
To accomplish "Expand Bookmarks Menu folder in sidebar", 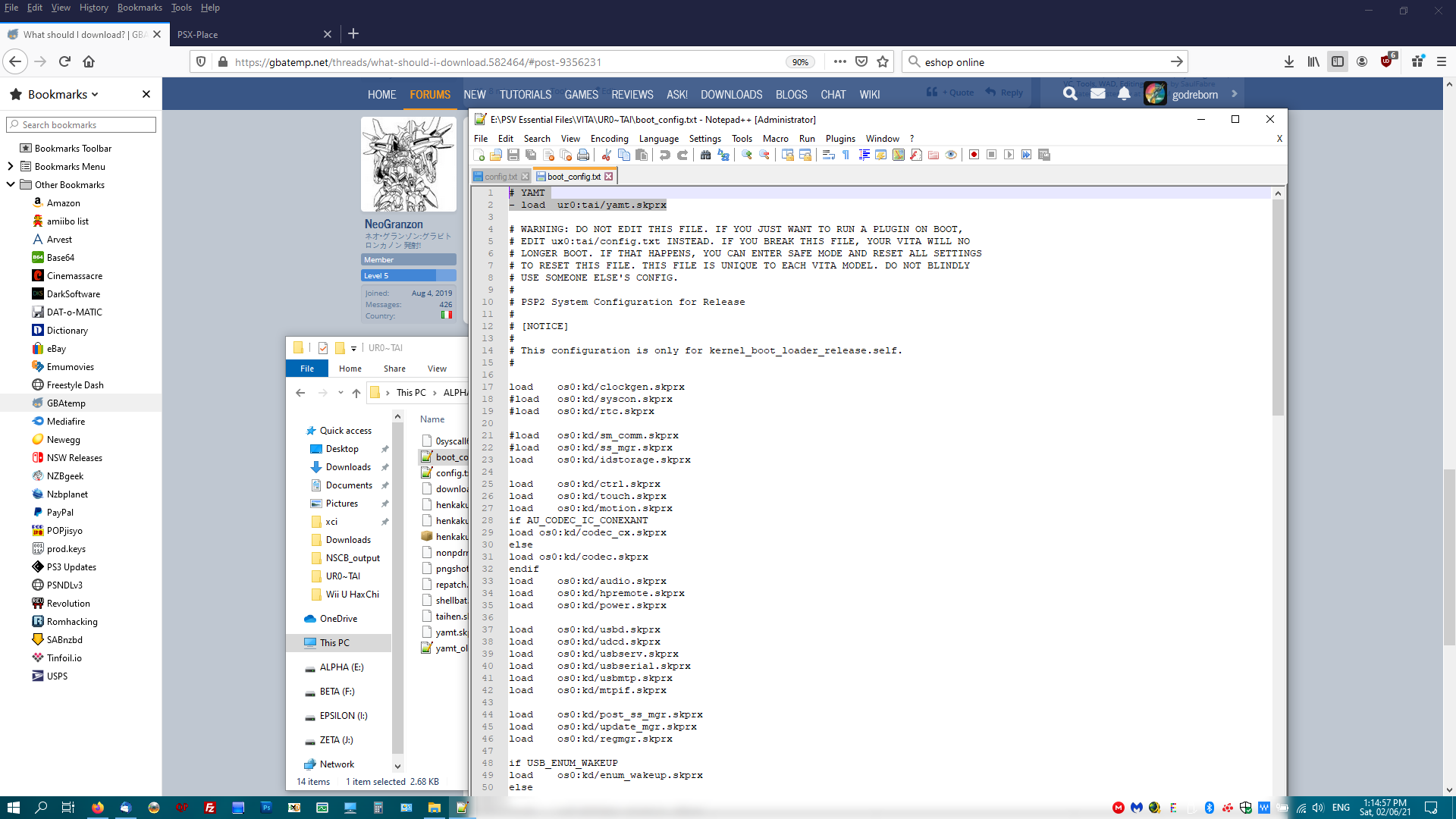I will (x=10, y=166).
